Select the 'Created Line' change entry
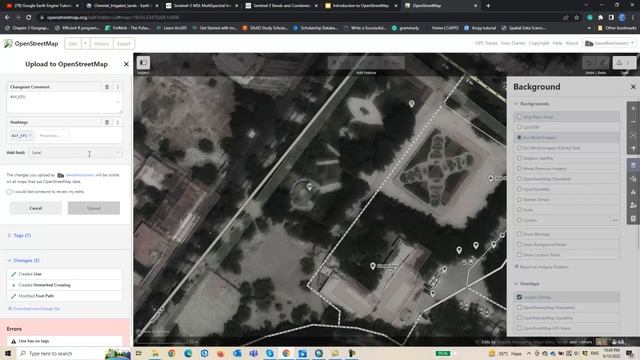 [x=65, y=274]
